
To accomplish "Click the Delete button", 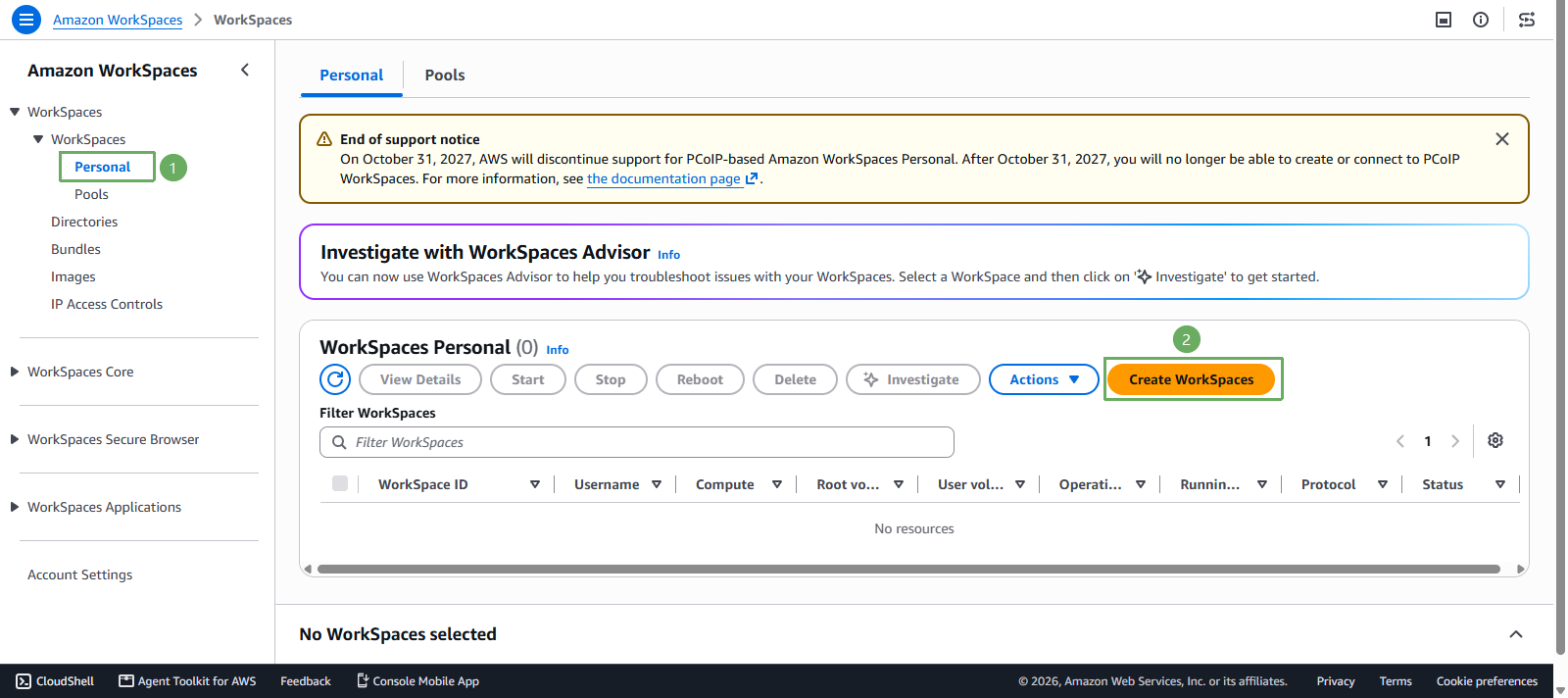I will (x=795, y=379).
